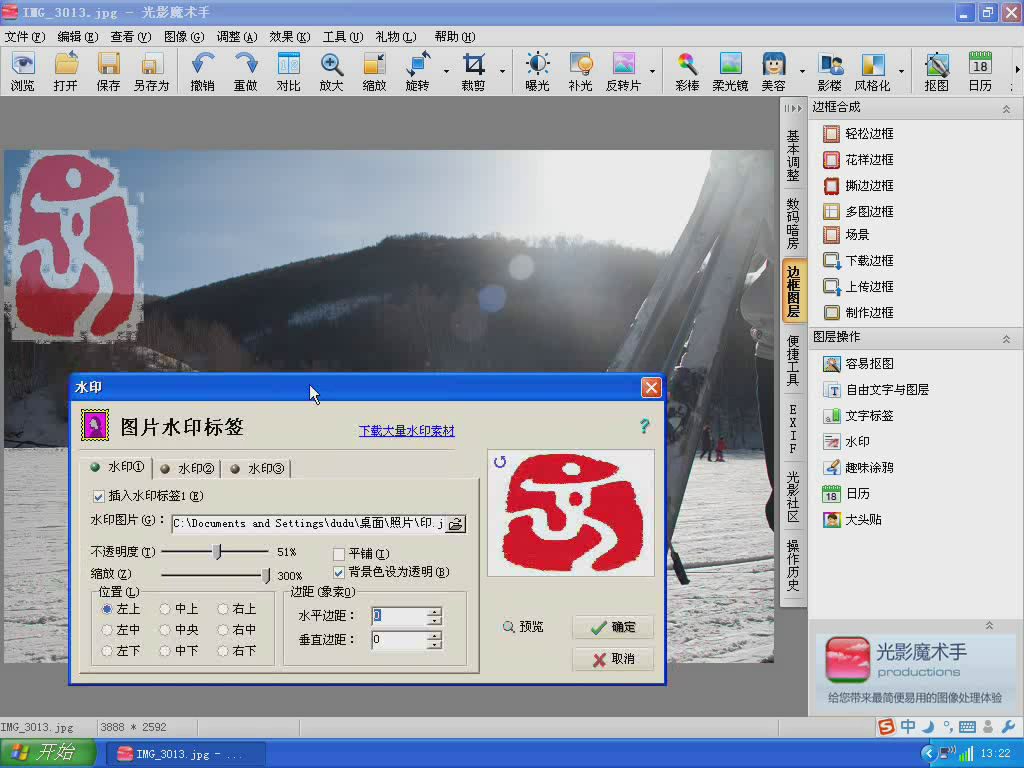1024x768 pixels.
Task: Zoom in with 放大 tool
Action: [332, 71]
